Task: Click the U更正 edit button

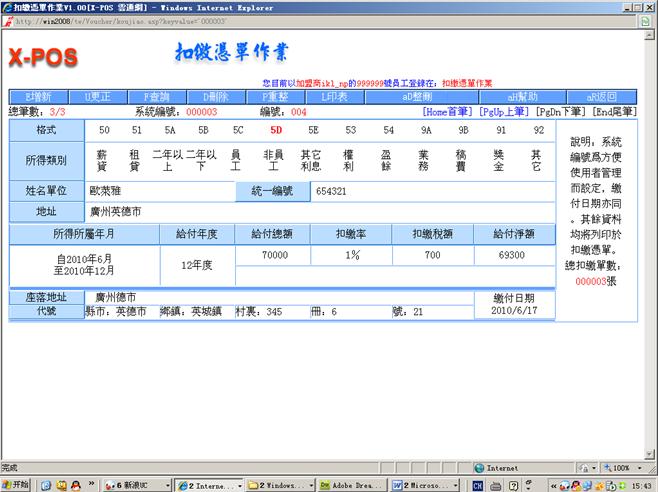Action: click(100, 97)
